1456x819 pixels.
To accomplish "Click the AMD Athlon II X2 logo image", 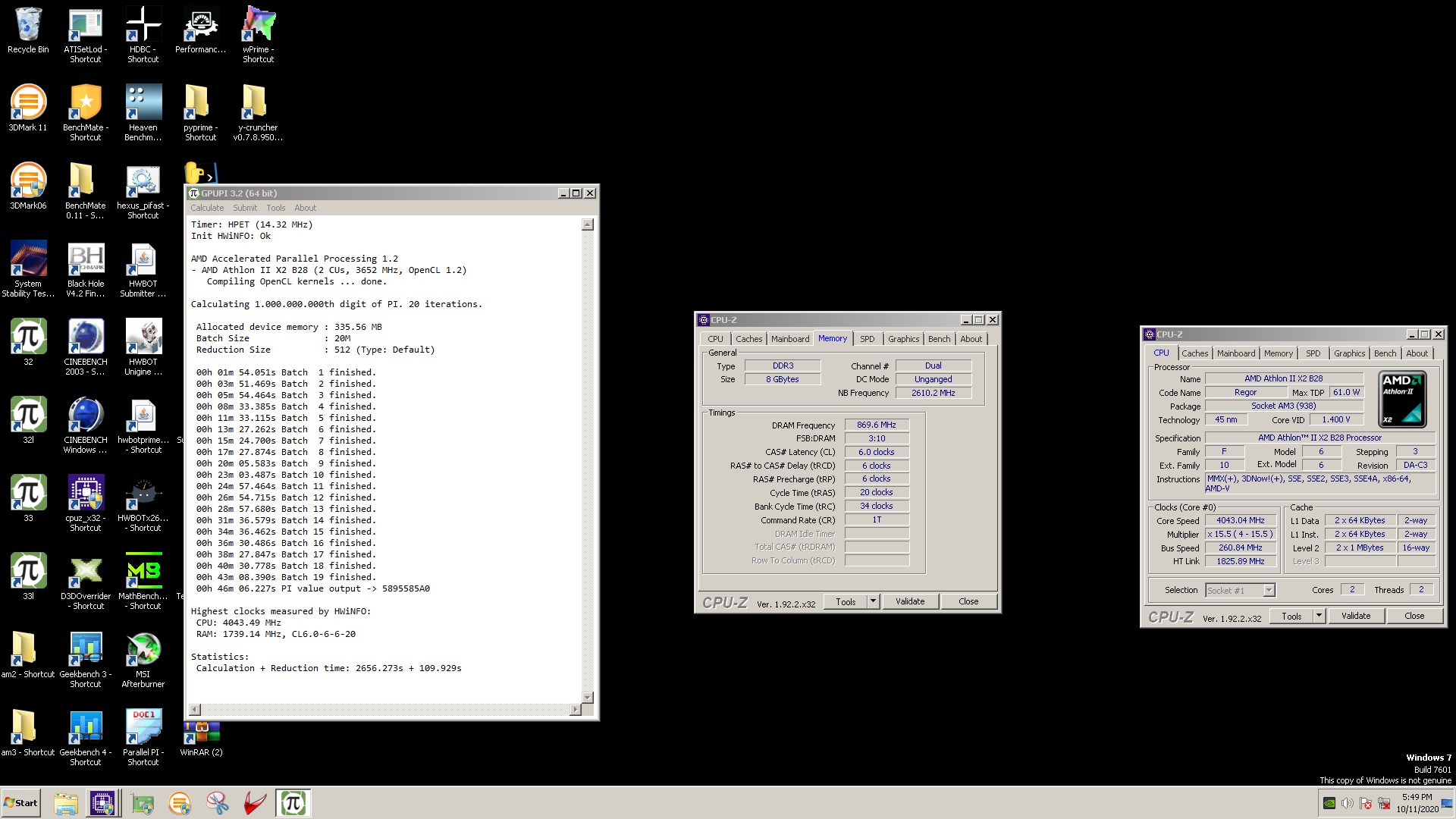I will coord(1402,400).
